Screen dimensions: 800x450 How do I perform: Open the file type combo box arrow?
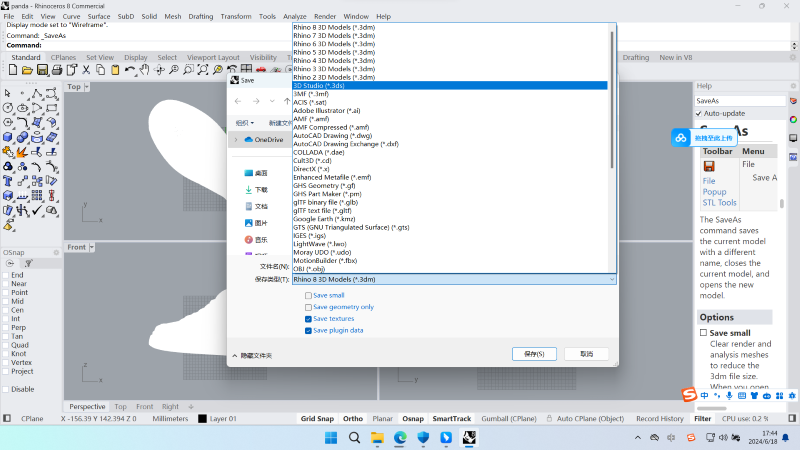tap(611, 280)
